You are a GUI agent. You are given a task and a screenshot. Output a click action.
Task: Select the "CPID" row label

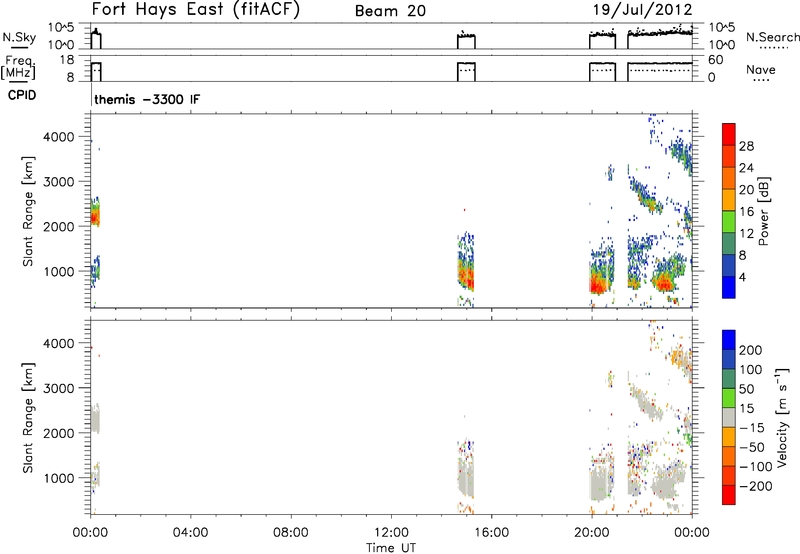pyautogui.click(x=22, y=95)
